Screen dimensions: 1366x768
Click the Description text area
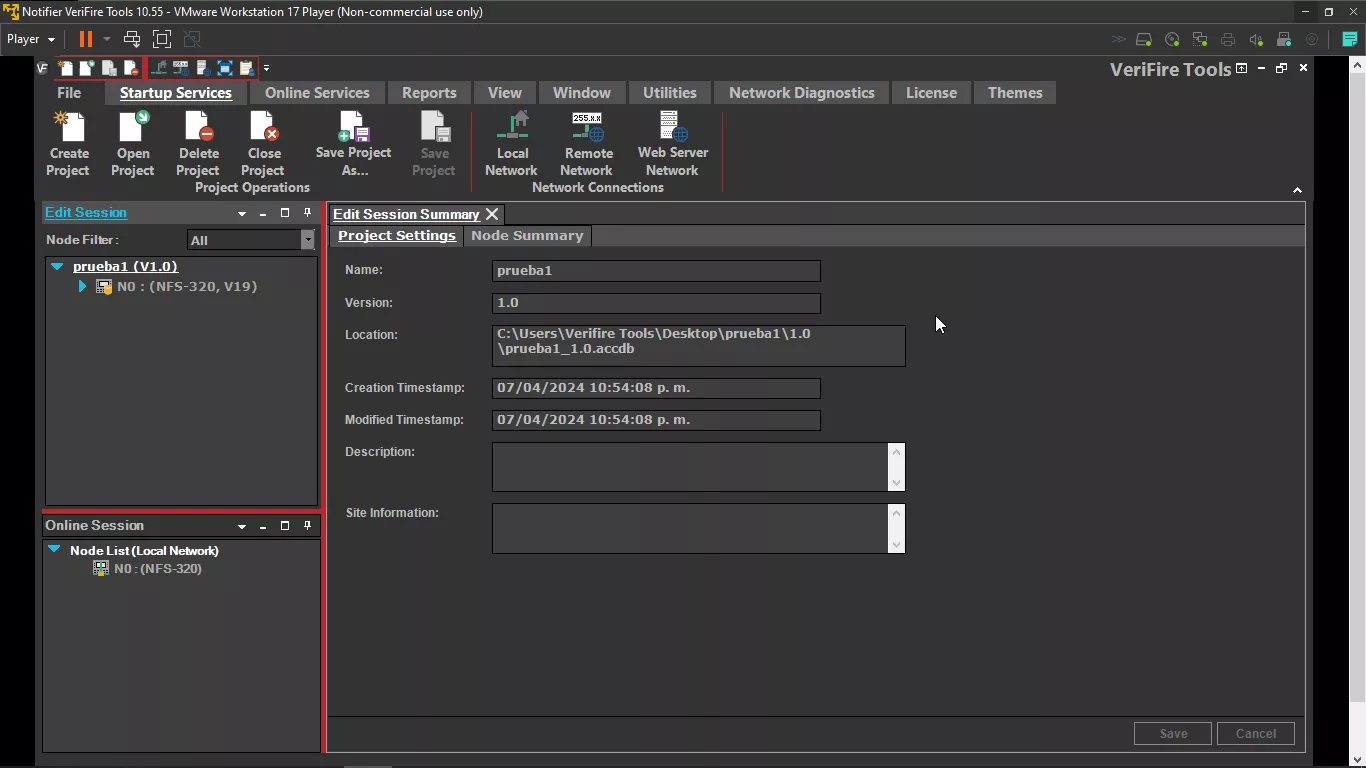690,467
